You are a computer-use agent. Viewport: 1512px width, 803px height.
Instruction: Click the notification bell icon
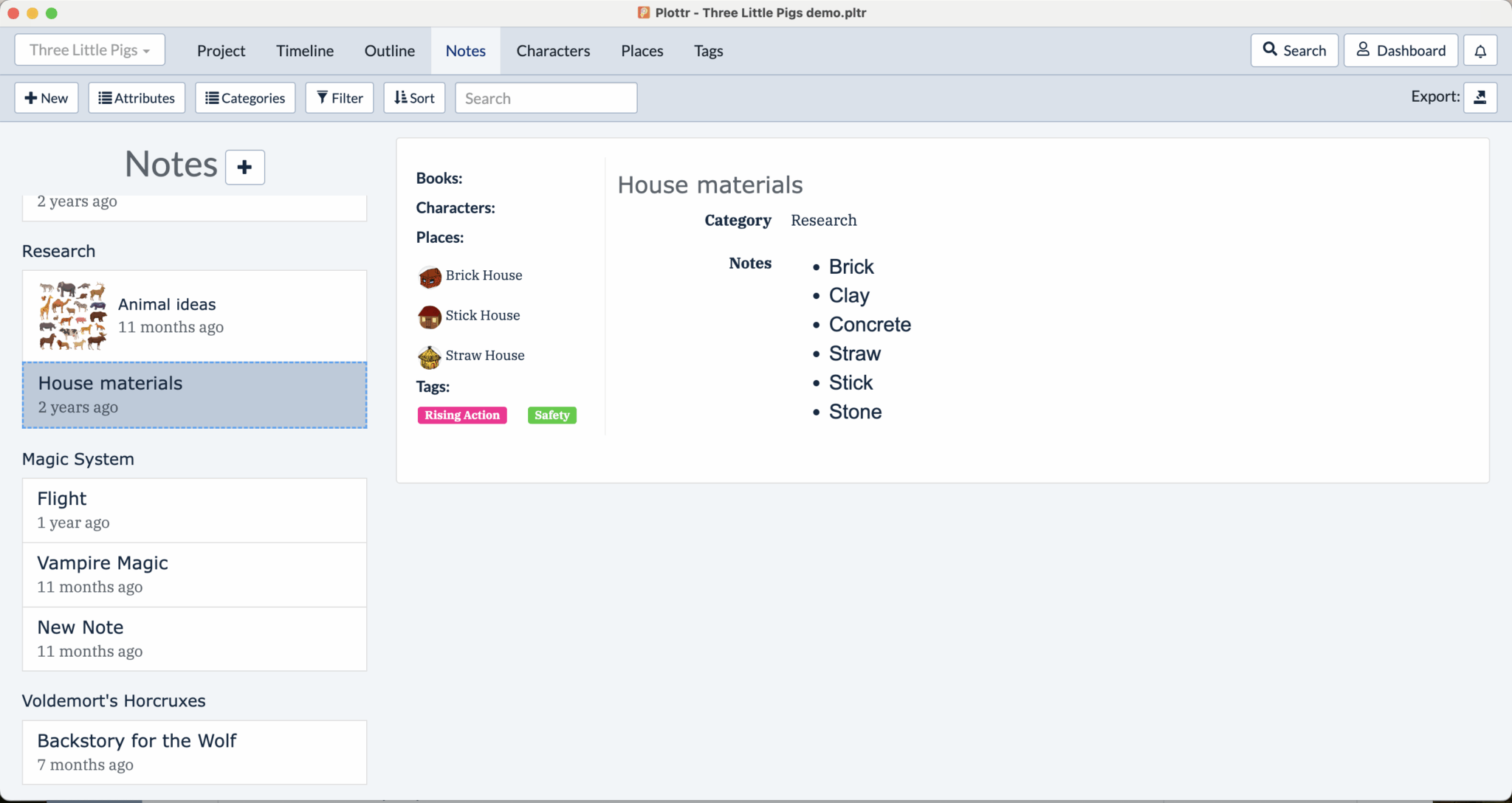[x=1480, y=51]
